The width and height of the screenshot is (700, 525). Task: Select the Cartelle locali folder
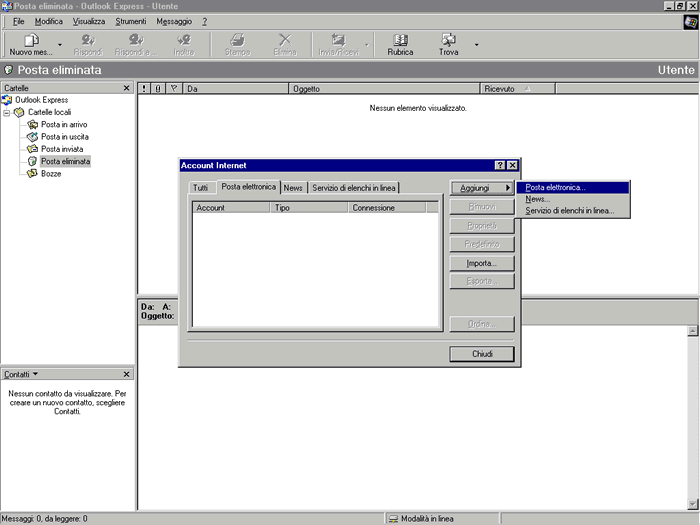(50, 112)
